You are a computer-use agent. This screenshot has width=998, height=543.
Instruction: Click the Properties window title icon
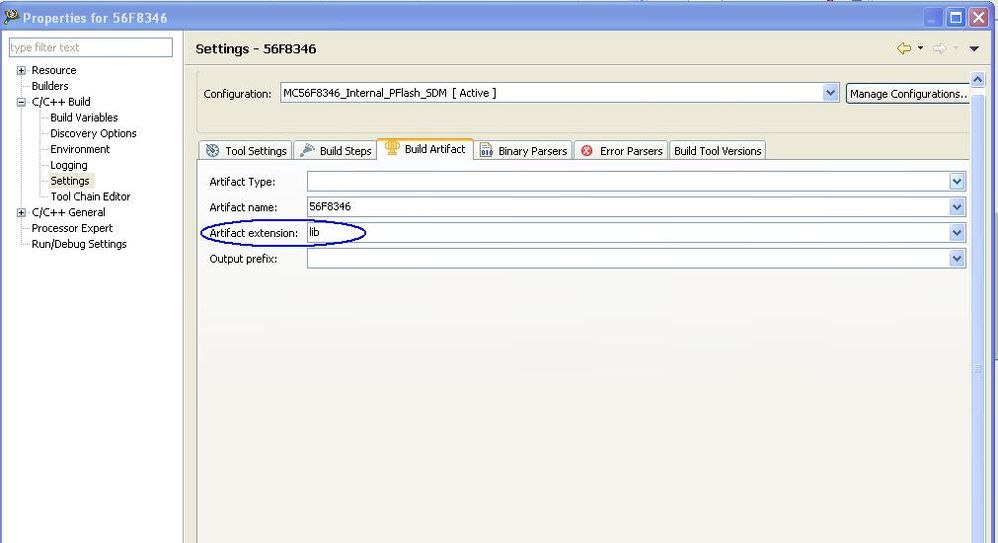(x=11, y=17)
